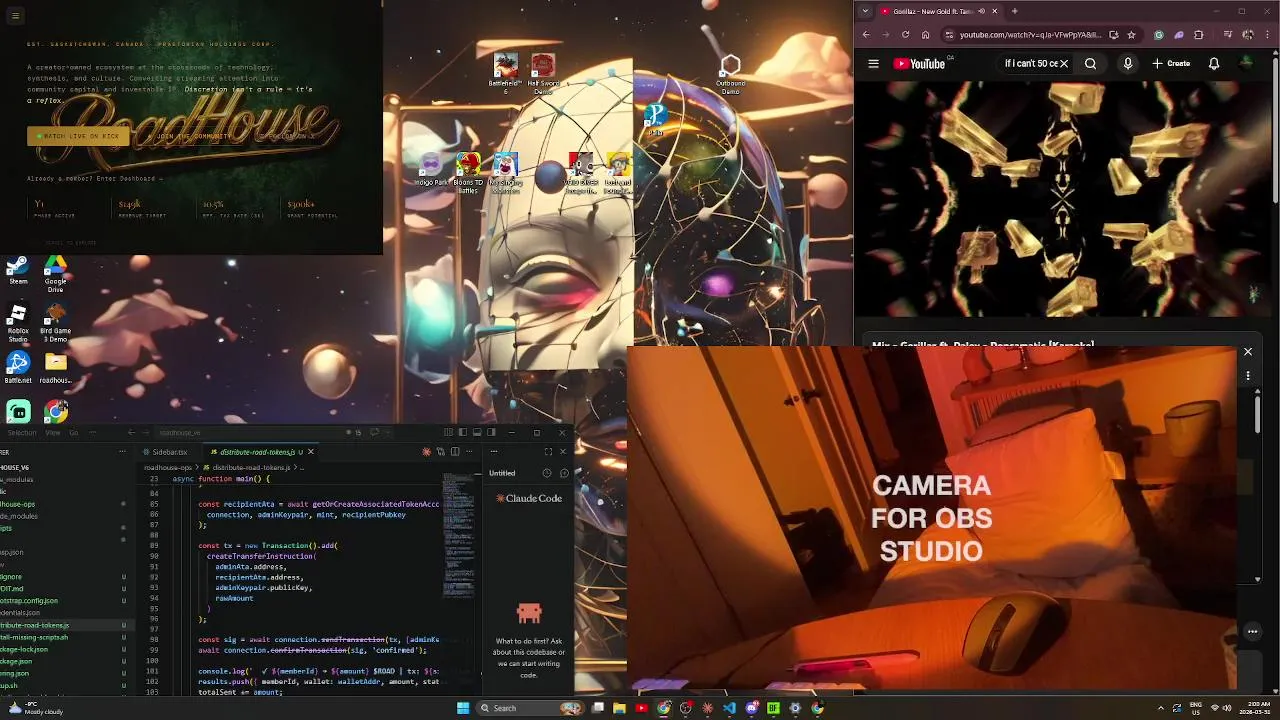Go back using VS Code title bar arrow
The image size is (1280, 720).
point(133,433)
